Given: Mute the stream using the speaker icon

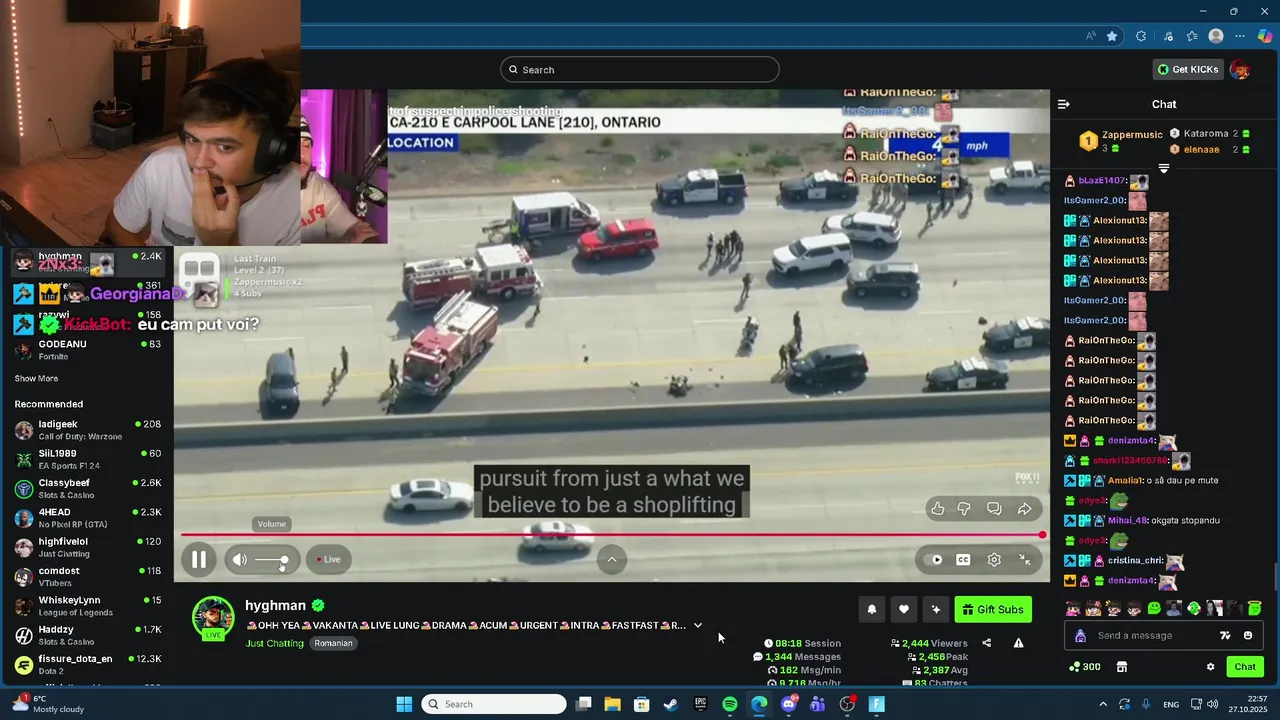Looking at the screenshot, I should [x=239, y=560].
